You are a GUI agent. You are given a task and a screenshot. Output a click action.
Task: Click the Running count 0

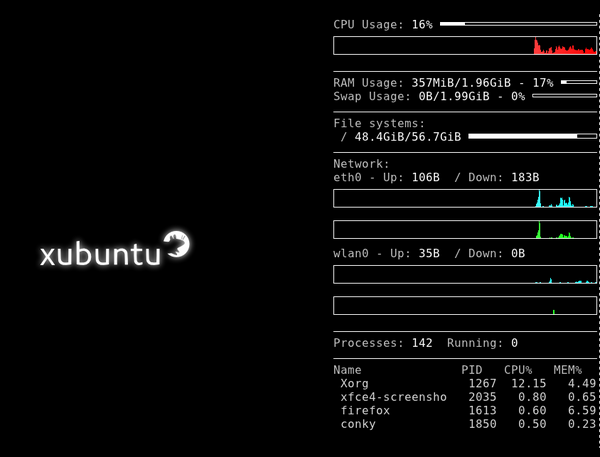click(515, 343)
